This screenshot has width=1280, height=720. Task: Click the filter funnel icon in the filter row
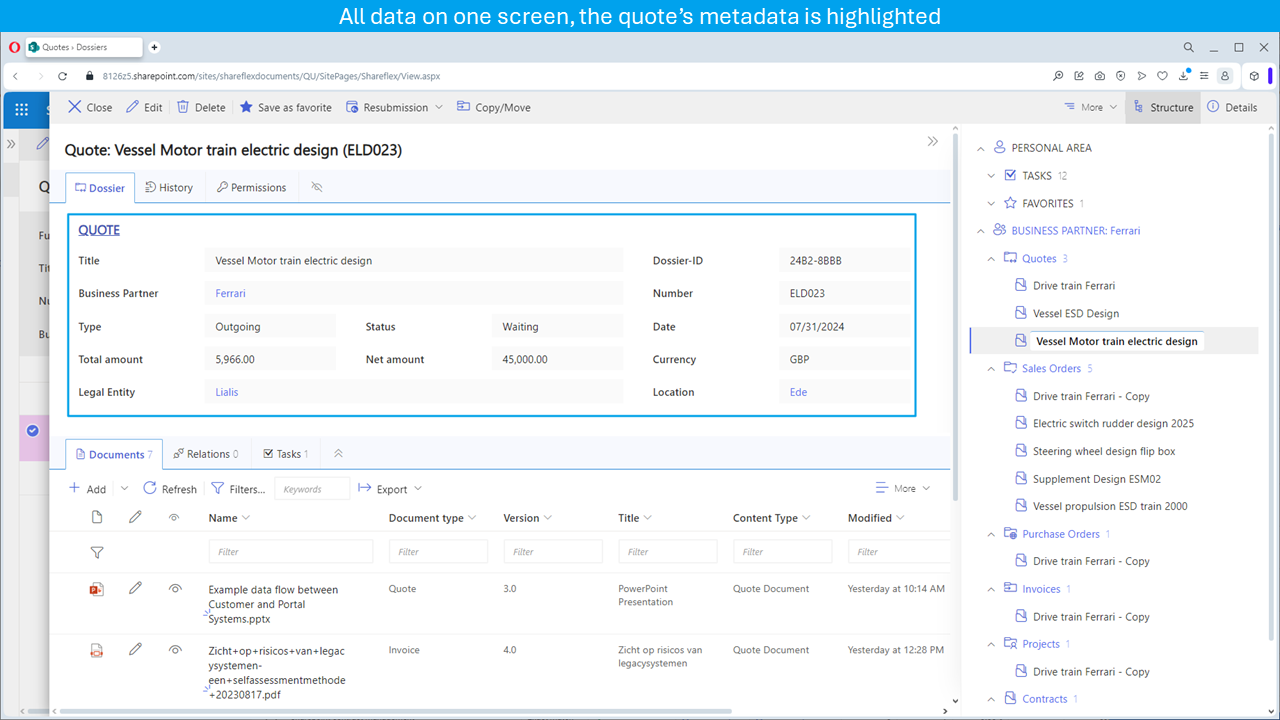pyautogui.click(x=97, y=552)
